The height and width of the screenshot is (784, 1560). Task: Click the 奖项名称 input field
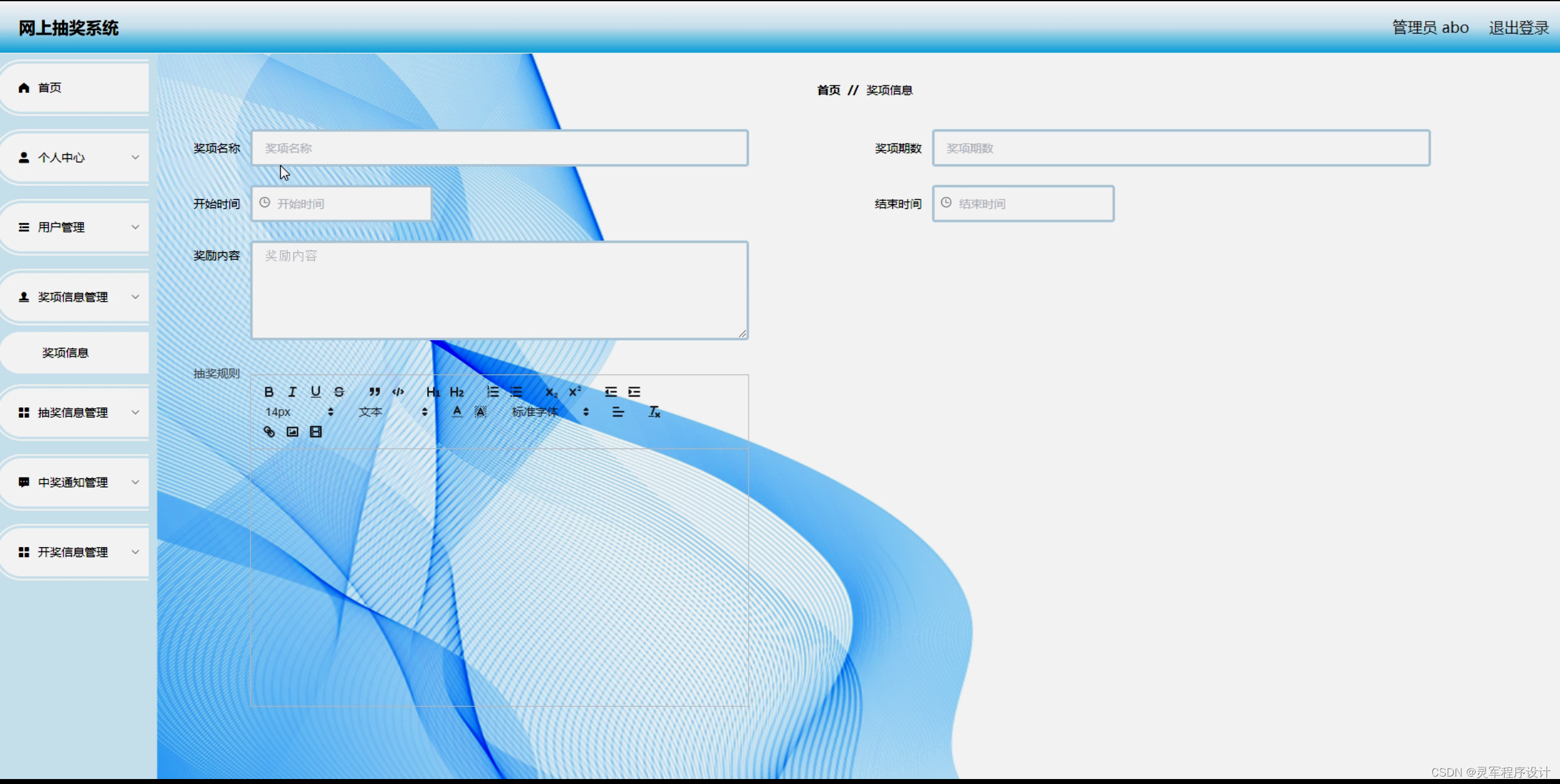coord(499,148)
